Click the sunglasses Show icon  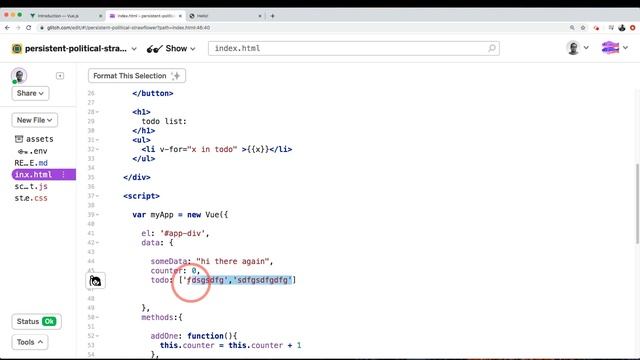(155, 49)
